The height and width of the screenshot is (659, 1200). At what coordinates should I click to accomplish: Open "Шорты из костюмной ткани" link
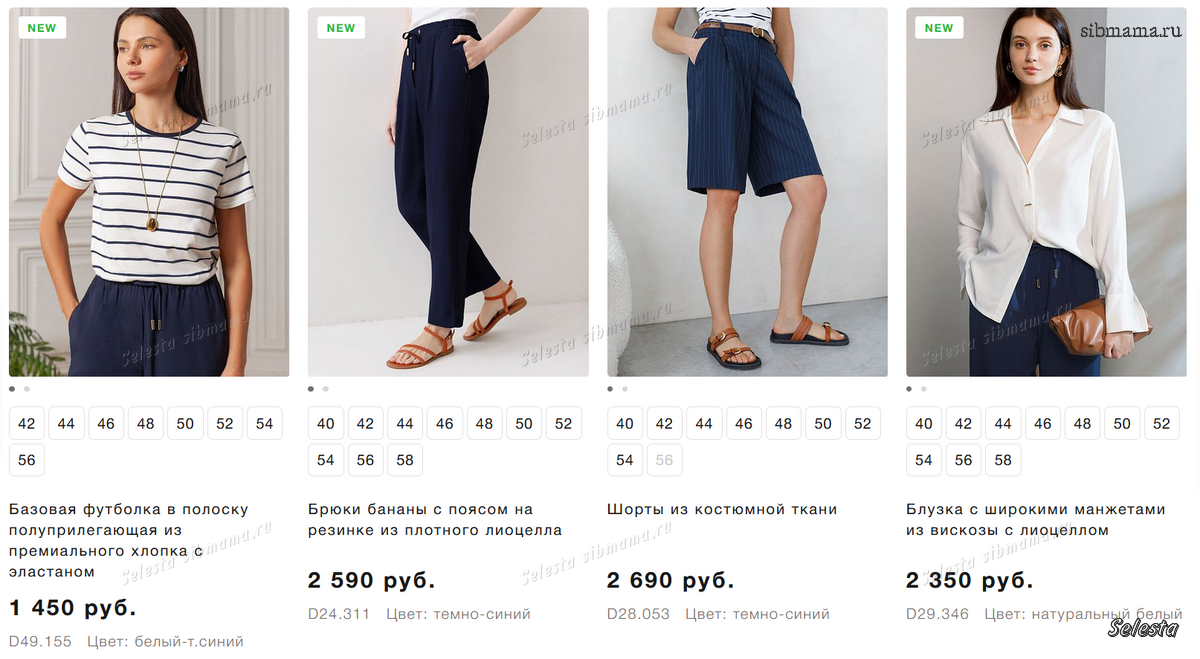click(x=722, y=509)
